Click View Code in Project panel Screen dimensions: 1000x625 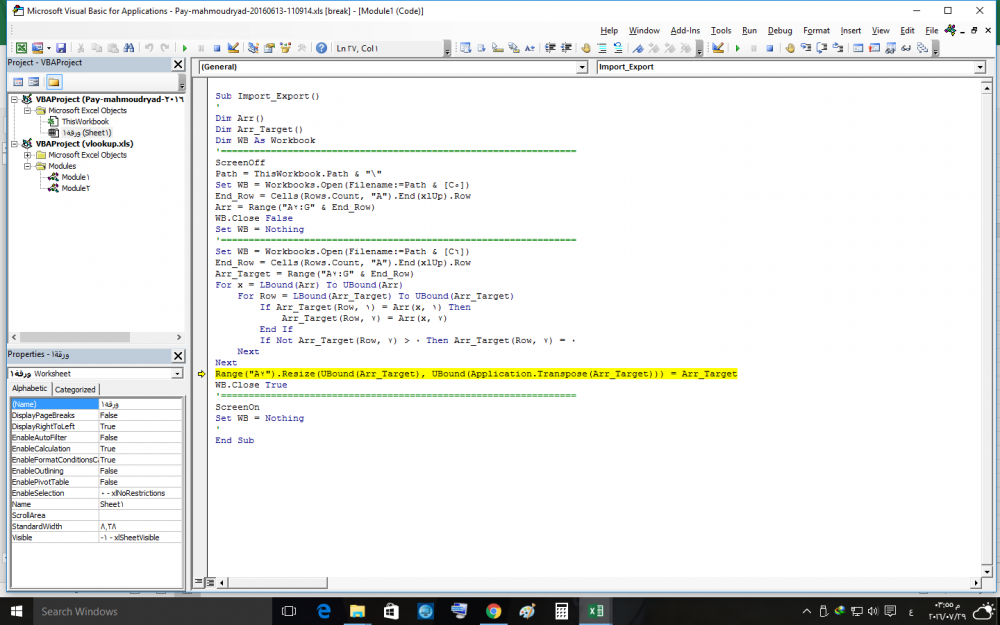click(x=18, y=82)
